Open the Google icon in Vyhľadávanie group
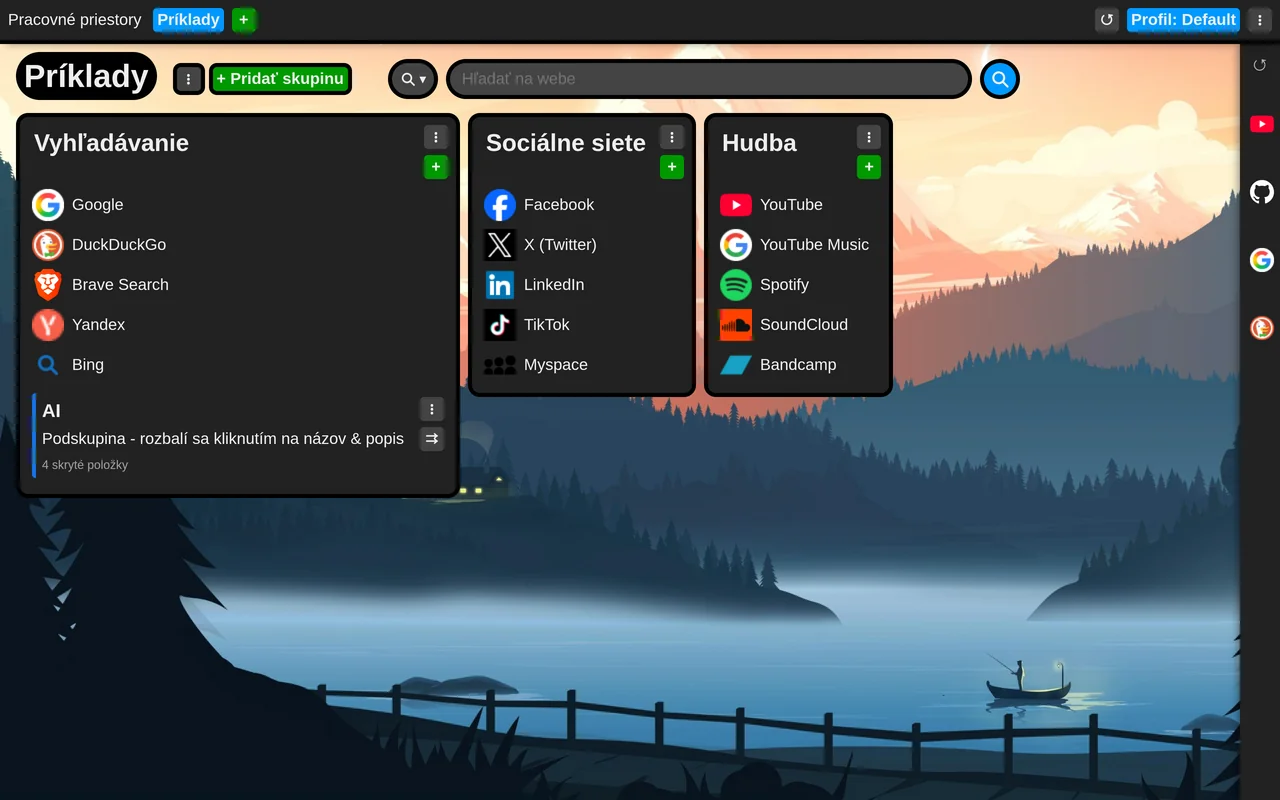This screenshot has height=800, width=1280. click(x=48, y=205)
